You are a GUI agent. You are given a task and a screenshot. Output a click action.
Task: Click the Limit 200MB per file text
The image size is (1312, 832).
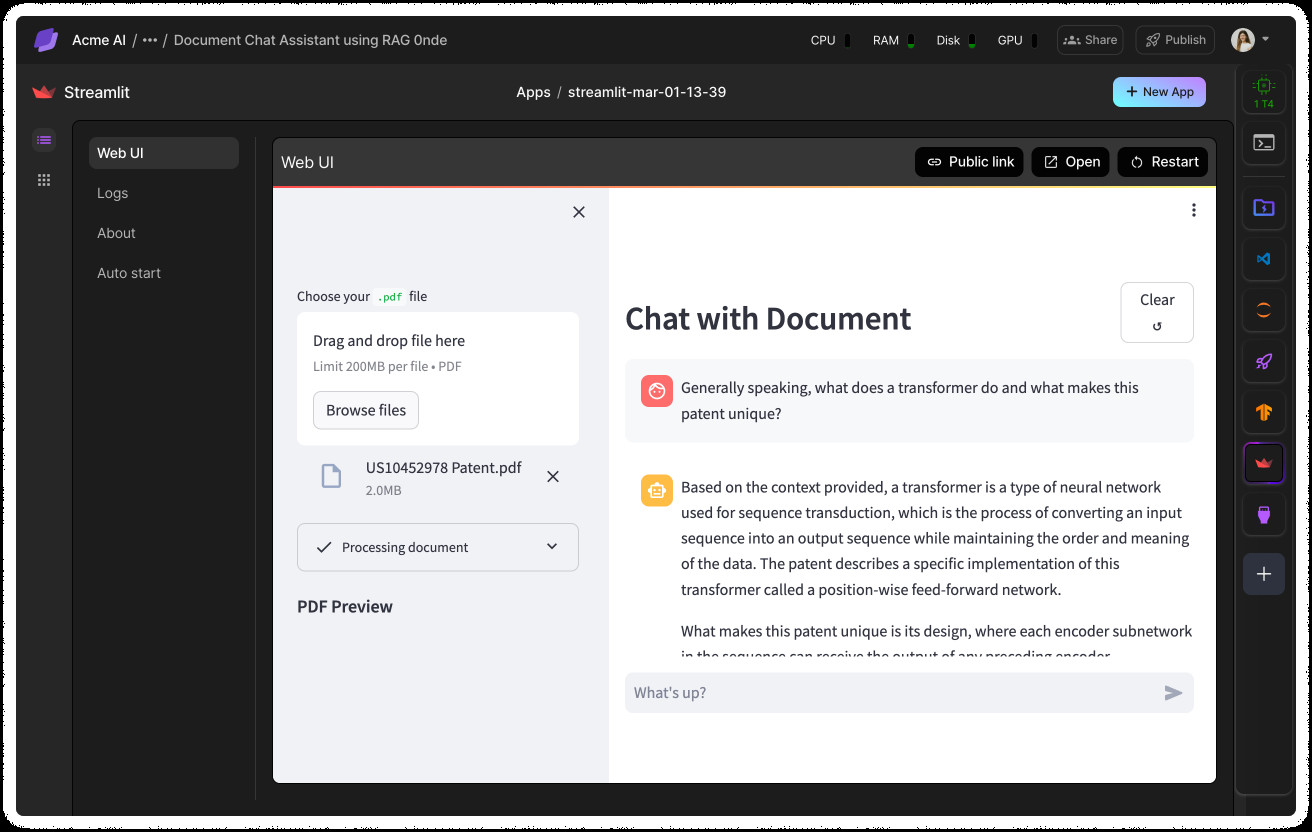pyautogui.click(x=387, y=366)
